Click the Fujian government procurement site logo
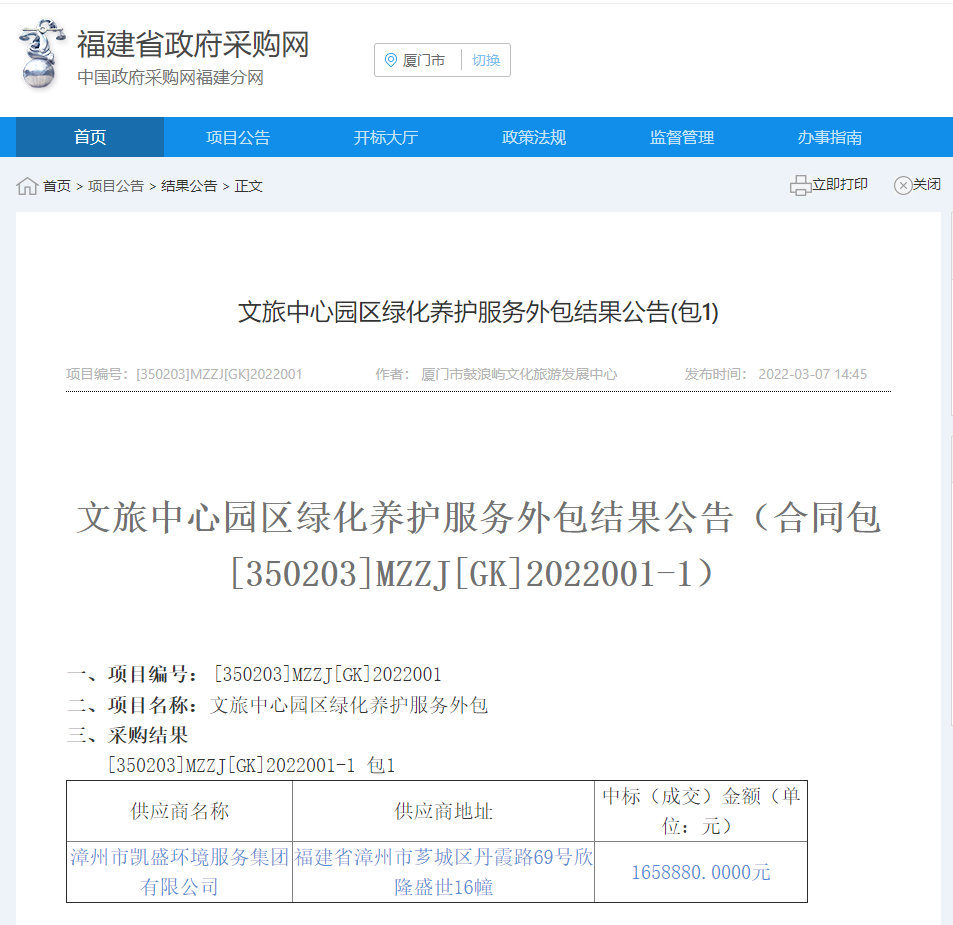 click(41, 55)
